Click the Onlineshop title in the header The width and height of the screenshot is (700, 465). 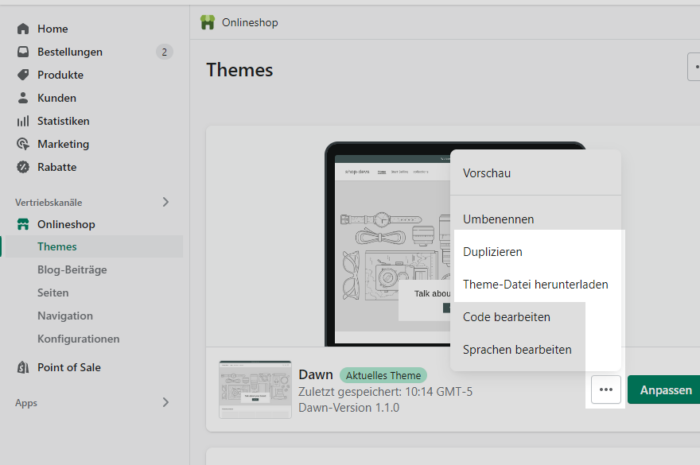pyautogui.click(x=250, y=22)
